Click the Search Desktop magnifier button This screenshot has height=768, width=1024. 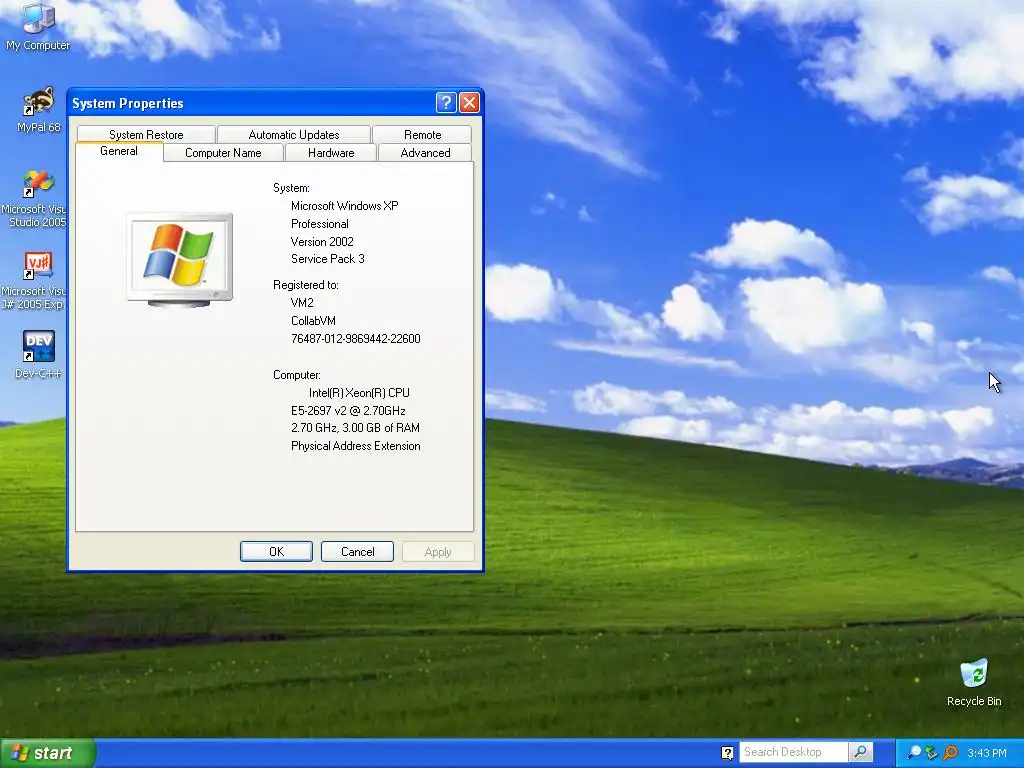pyautogui.click(x=861, y=752)
